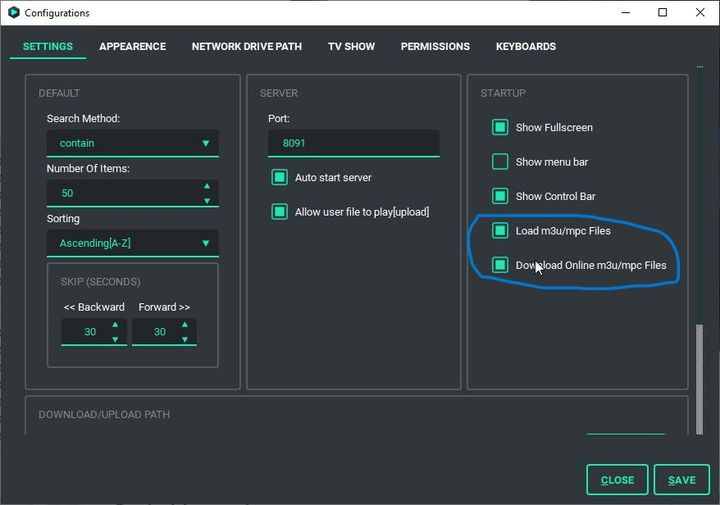Open the PERMISSIONS tab
The image size is (720, 505).
tap(435, 46)
